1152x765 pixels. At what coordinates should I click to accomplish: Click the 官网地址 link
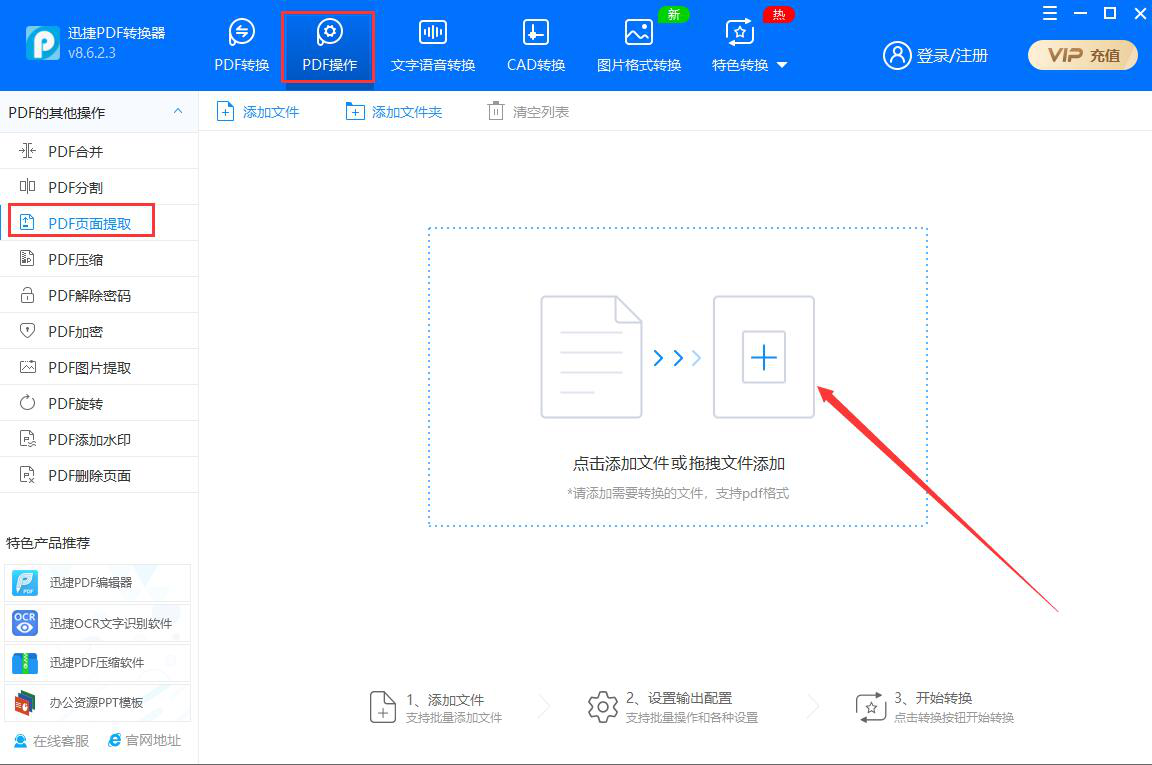click(x=145, y=741)
